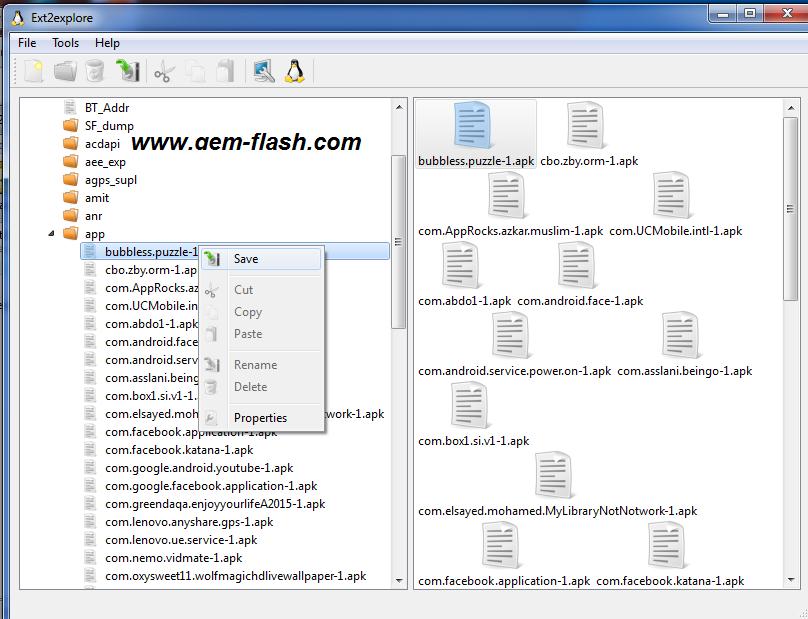The height and width of the screenshot is (619, 808).
Task: Click the tree pane scroll up arrow
Action: pos(399,107)
